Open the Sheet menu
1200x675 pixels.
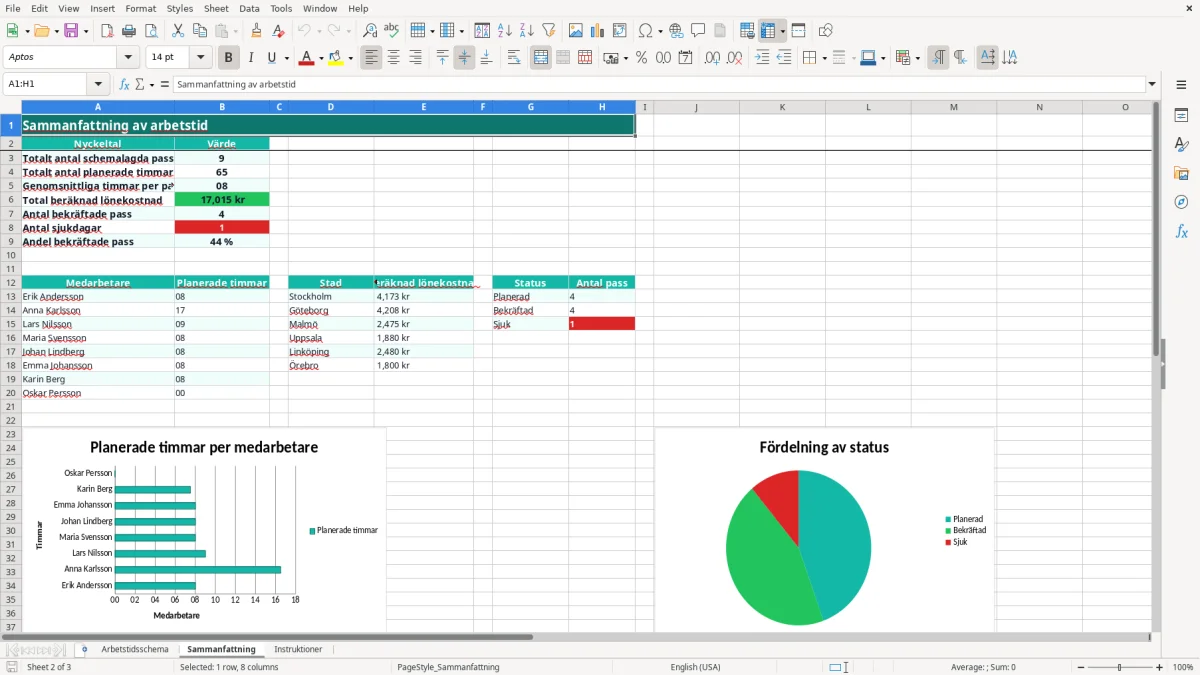coord(216,8)
